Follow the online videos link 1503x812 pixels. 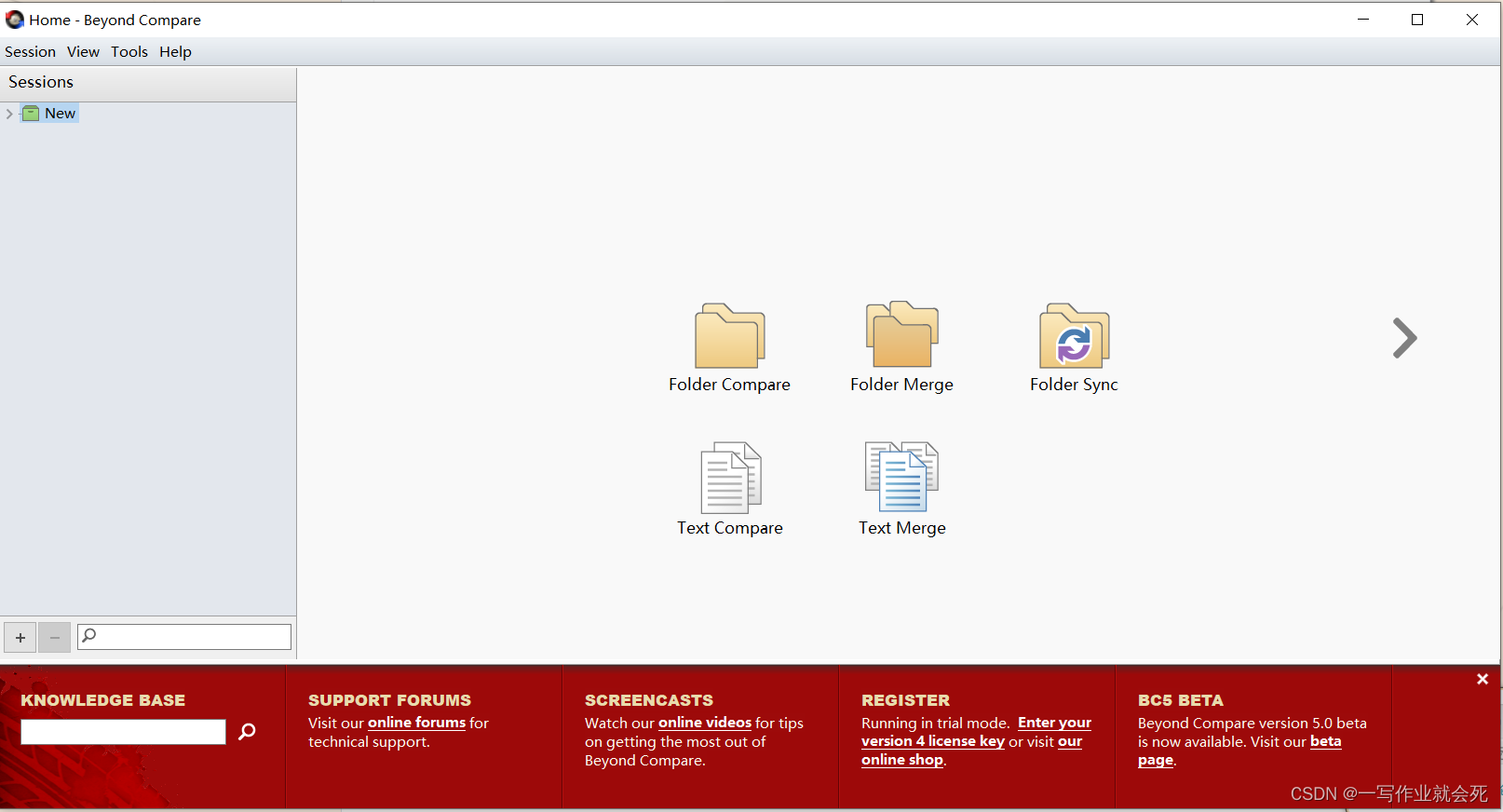[705, 723]
